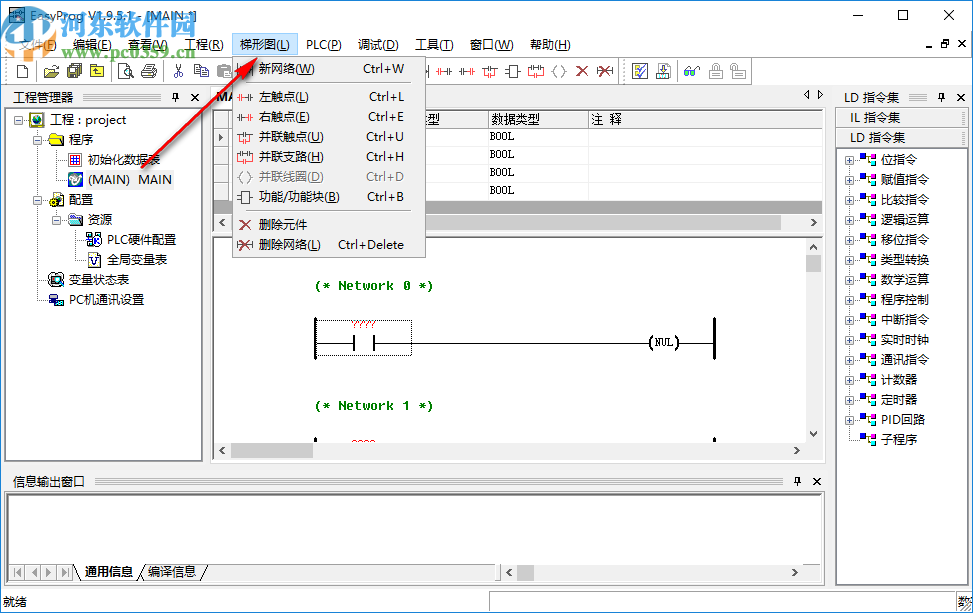Insert left contact from the toolbar

(x=444, y=71)
